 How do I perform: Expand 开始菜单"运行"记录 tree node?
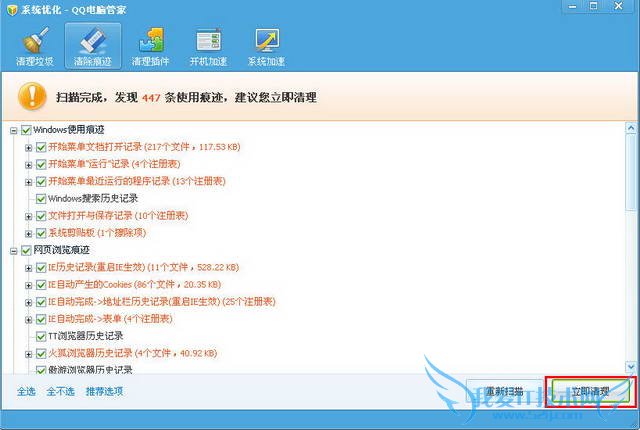pos(28,165)
